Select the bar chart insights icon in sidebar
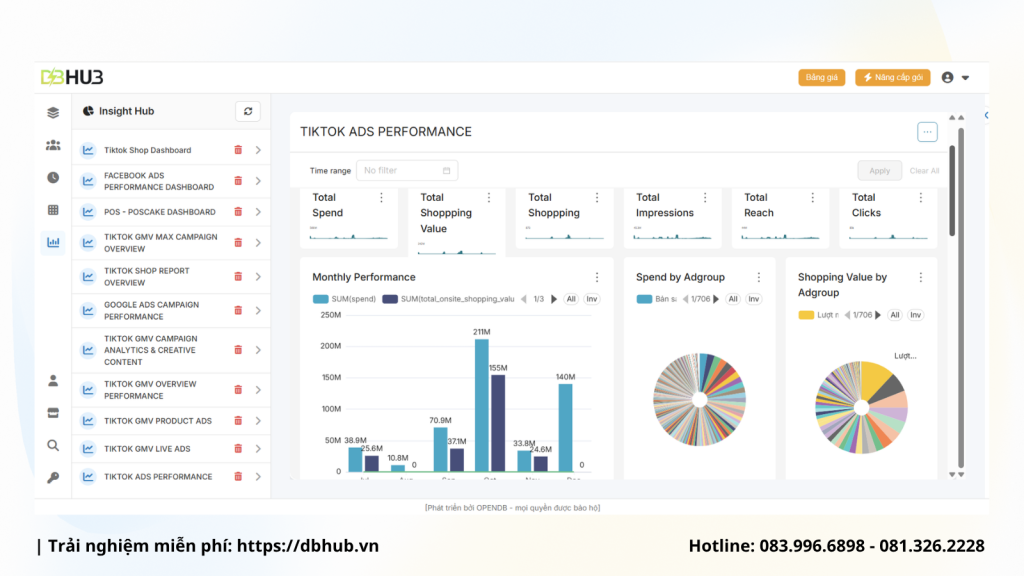The width and height of the screenshot is (1024, 576). coord(53,242)
